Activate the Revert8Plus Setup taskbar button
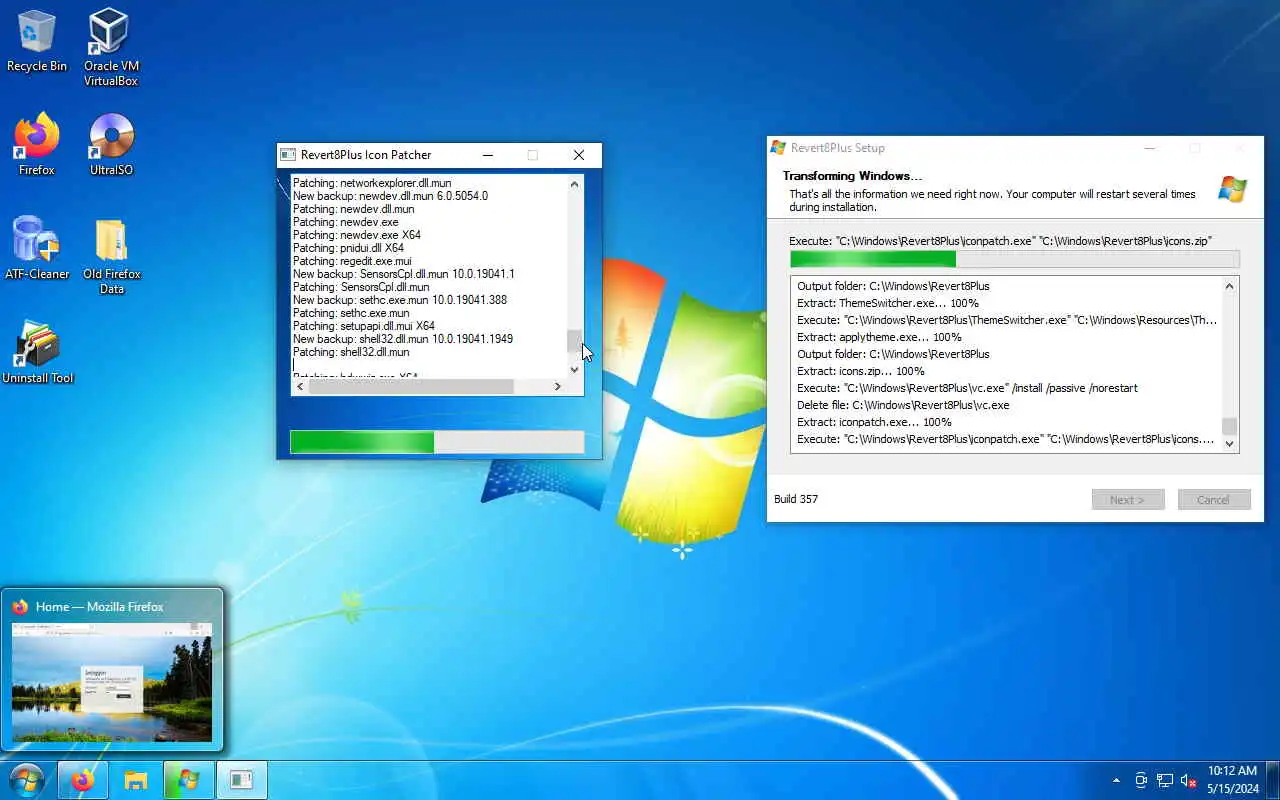 pos(189,780)
